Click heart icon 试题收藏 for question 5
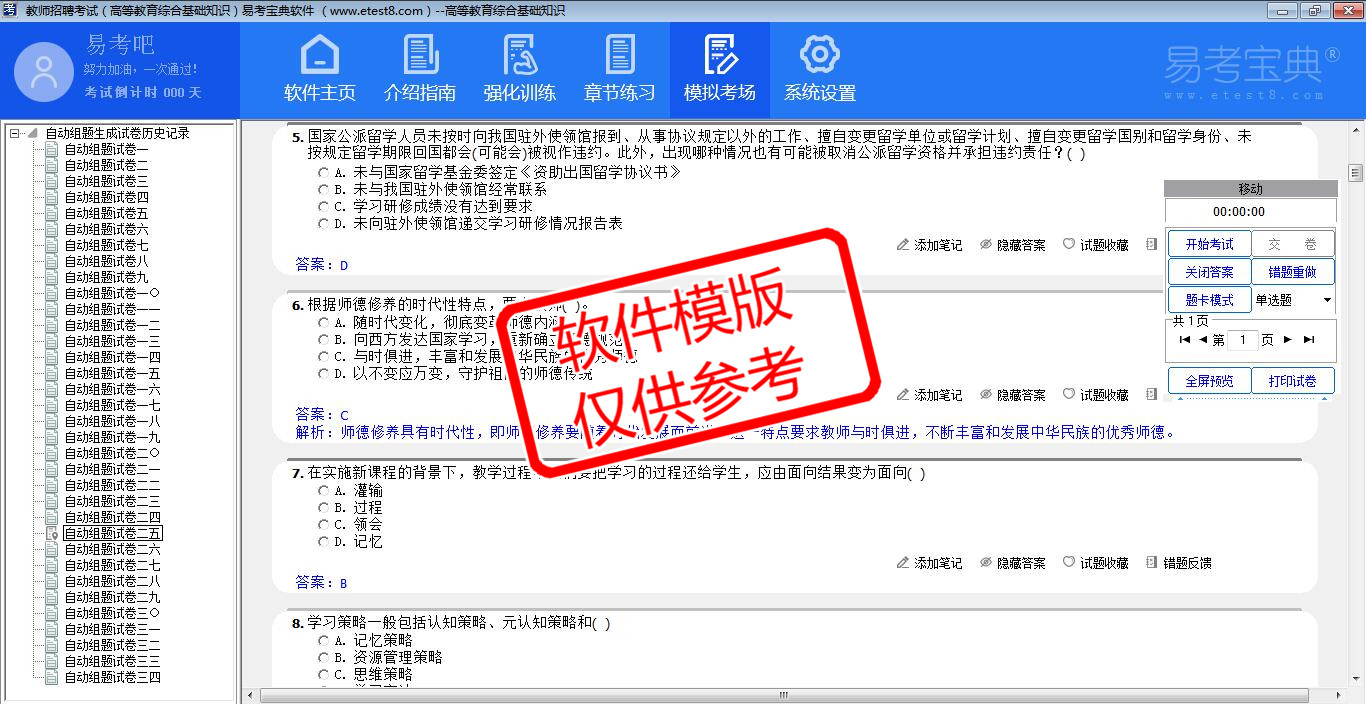 click(1069, 245)
